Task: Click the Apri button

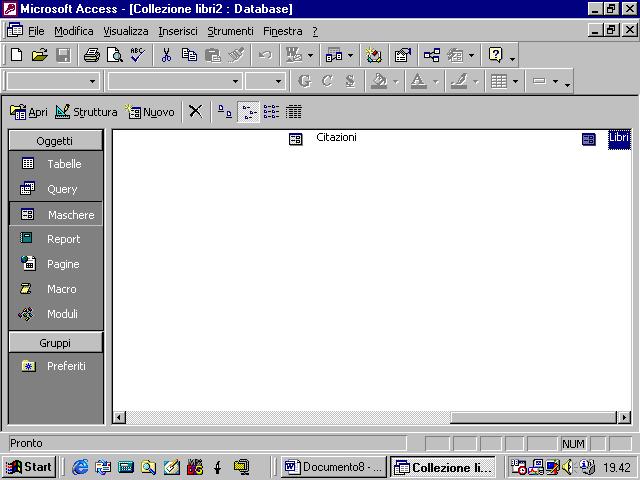Action: pyautogui.click(x=29, y=111)
